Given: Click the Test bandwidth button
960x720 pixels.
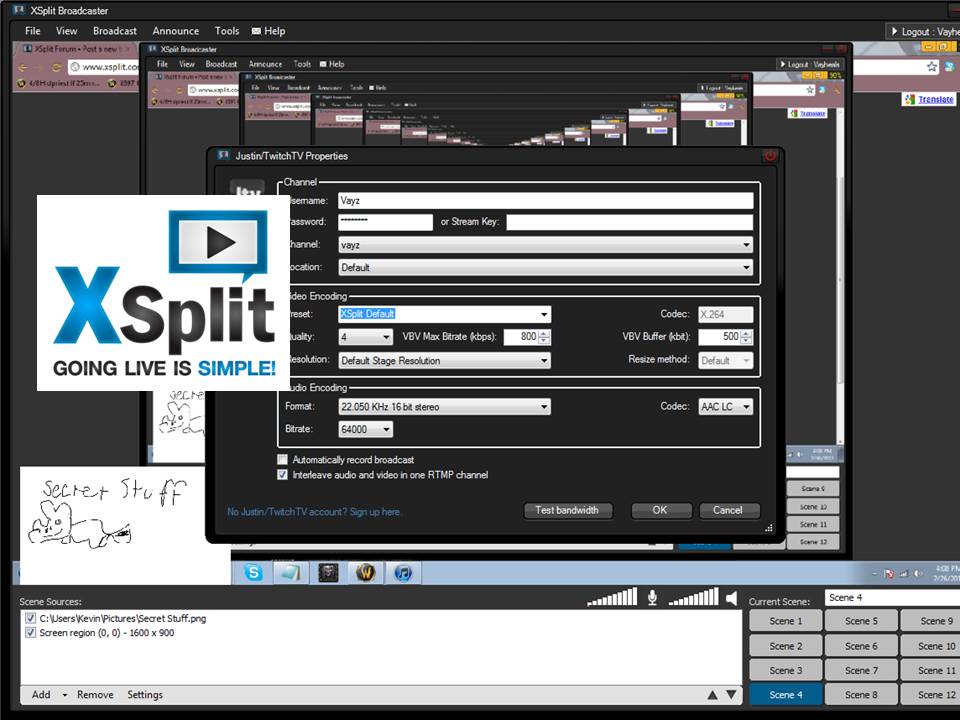Looking at the screenshot, I should point(568,510).
